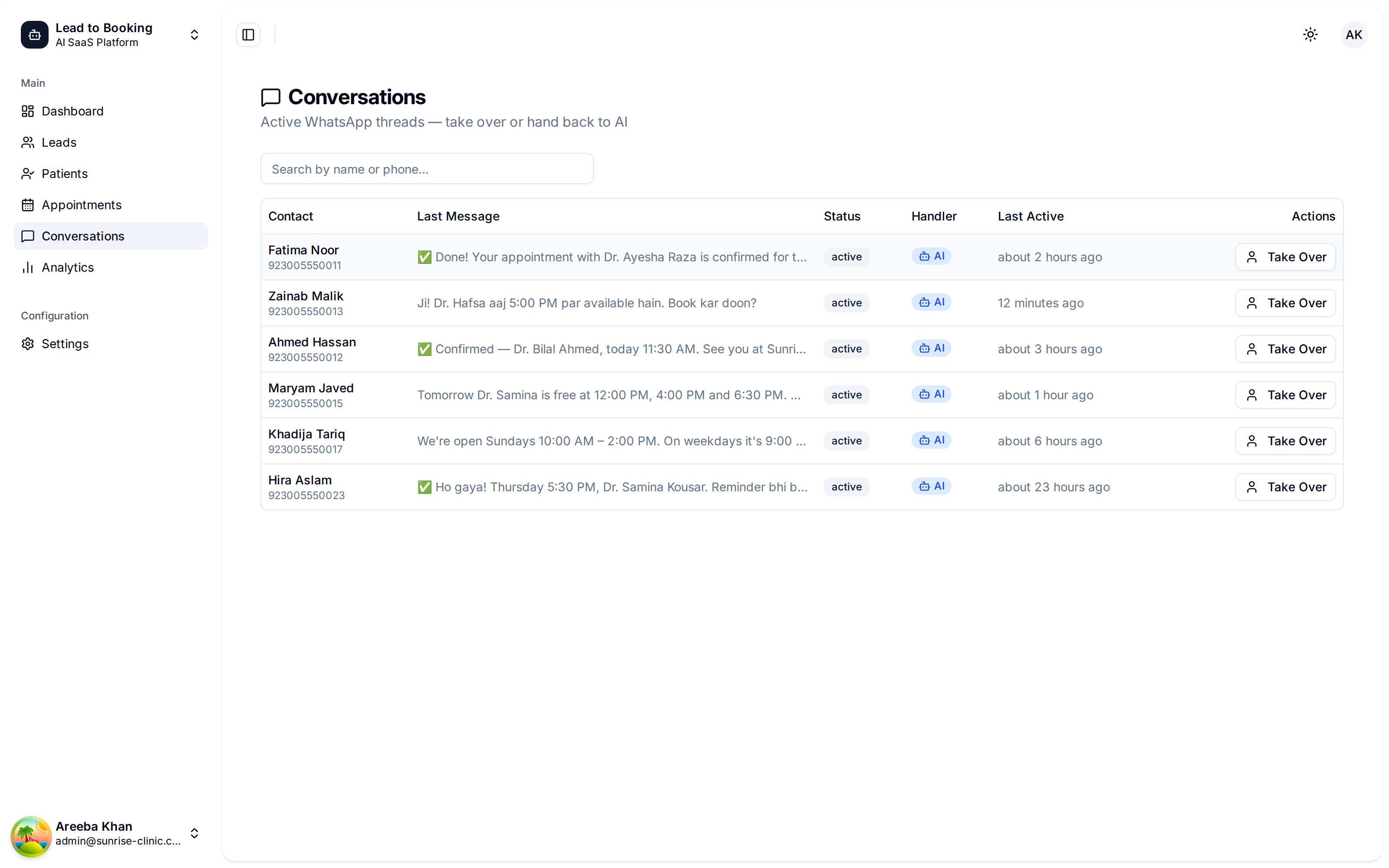Take over Hira Aslam's conversation
The width and height of the screenshot is (1389, 868).
pos(1285,486)
